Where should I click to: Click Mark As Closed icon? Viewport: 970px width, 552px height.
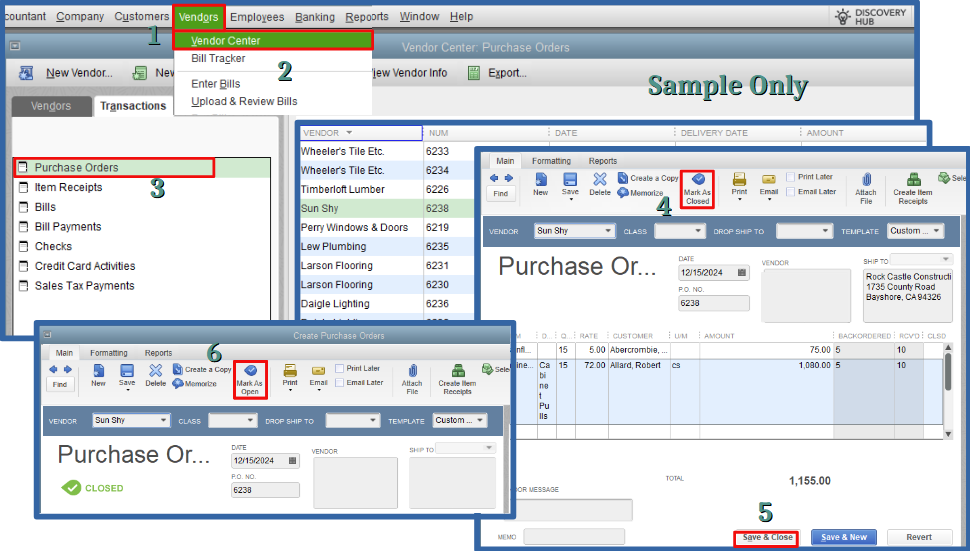(697, 189)
